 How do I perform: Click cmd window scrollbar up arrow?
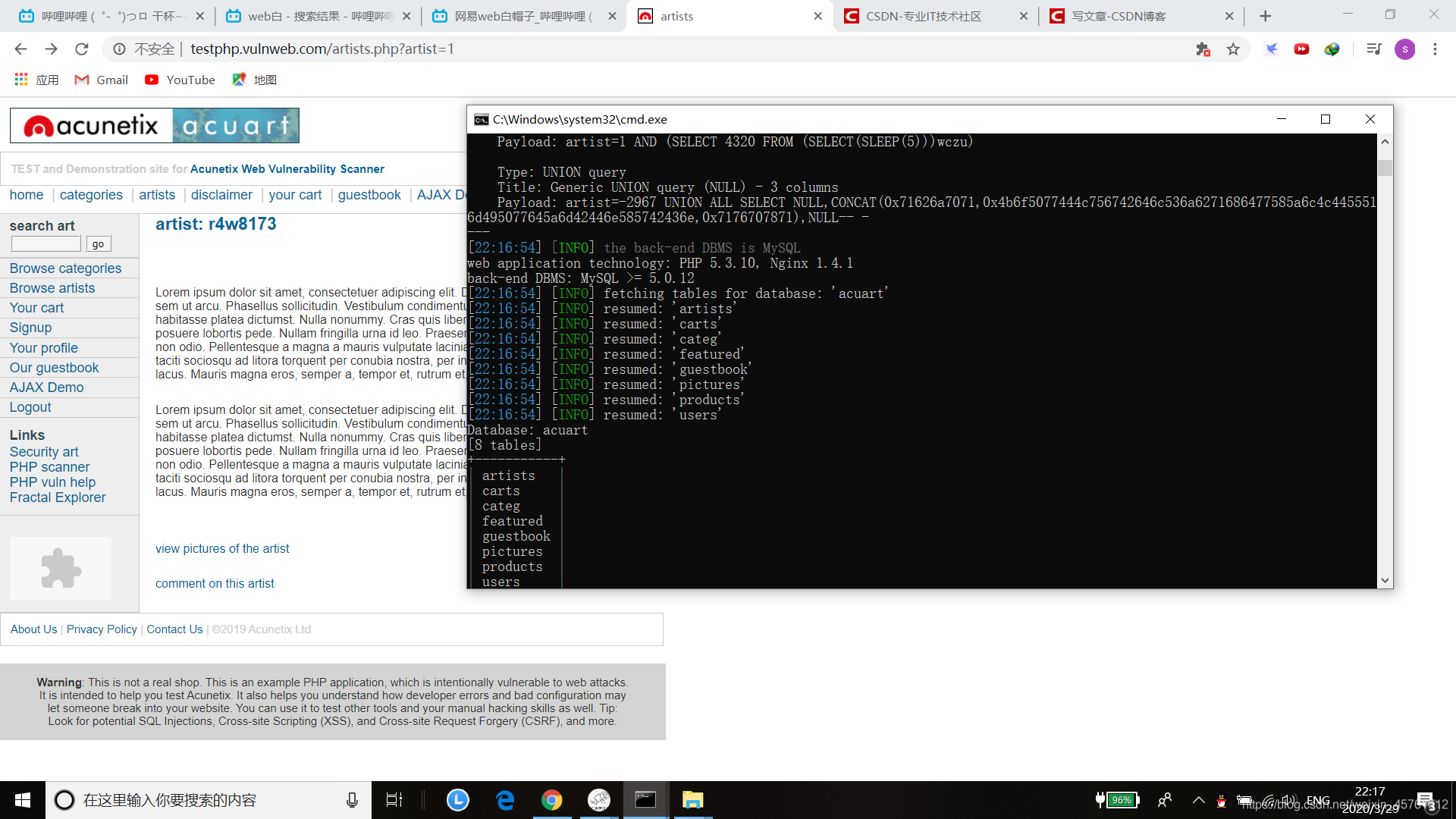(x=1385, y=142)
